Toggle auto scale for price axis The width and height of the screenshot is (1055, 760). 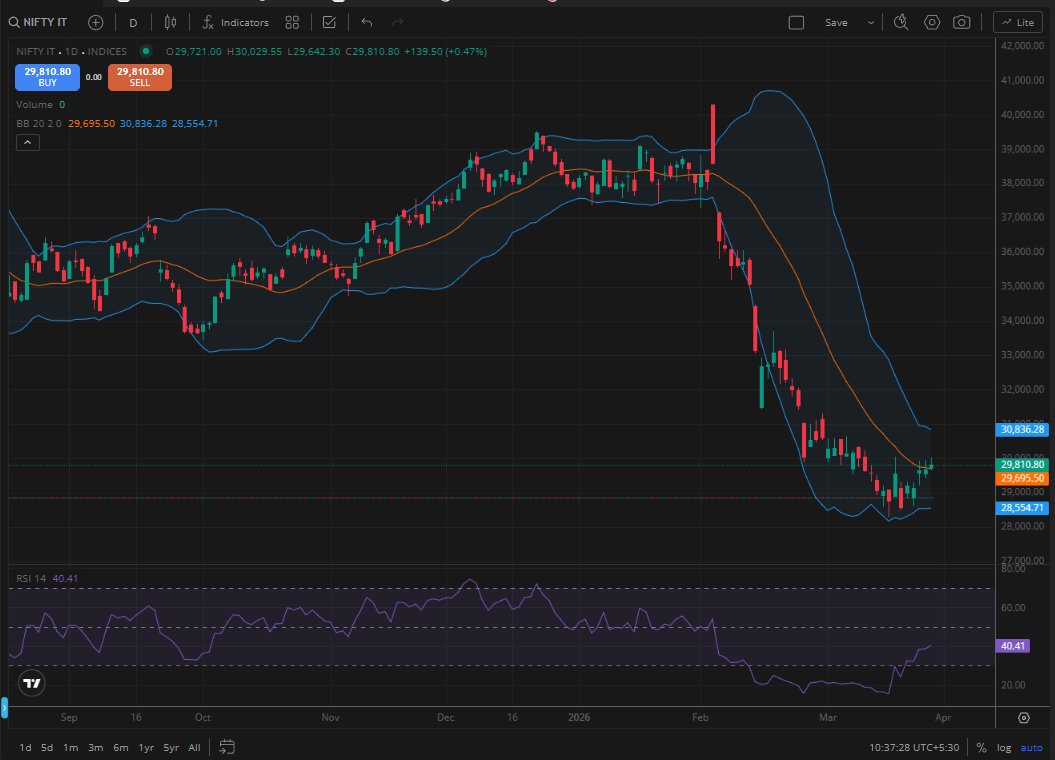(1030, 747)
